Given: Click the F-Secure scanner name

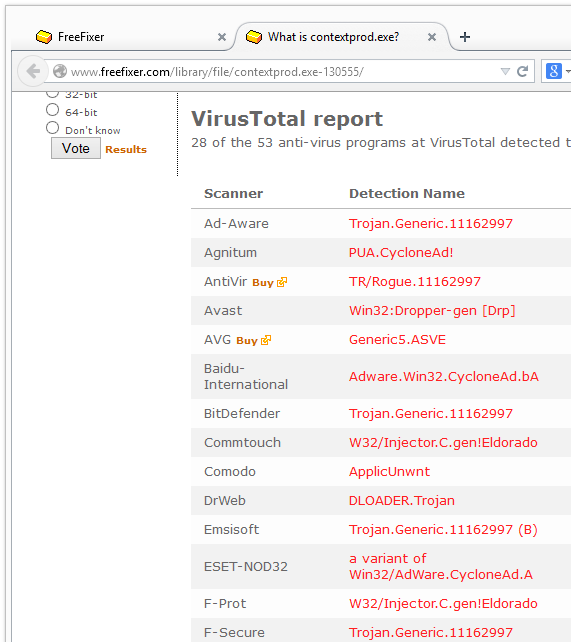Looking at the screenshot, I should (x=234, y=633).
